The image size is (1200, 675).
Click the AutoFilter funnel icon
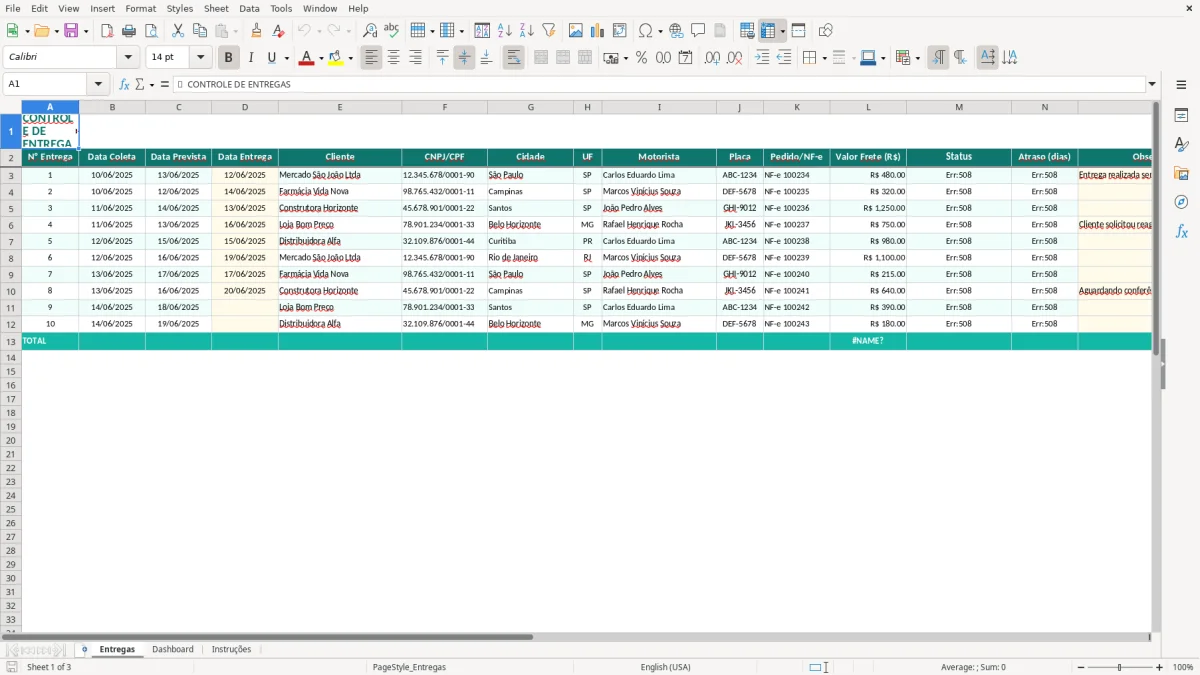click(x=548, y=31)
